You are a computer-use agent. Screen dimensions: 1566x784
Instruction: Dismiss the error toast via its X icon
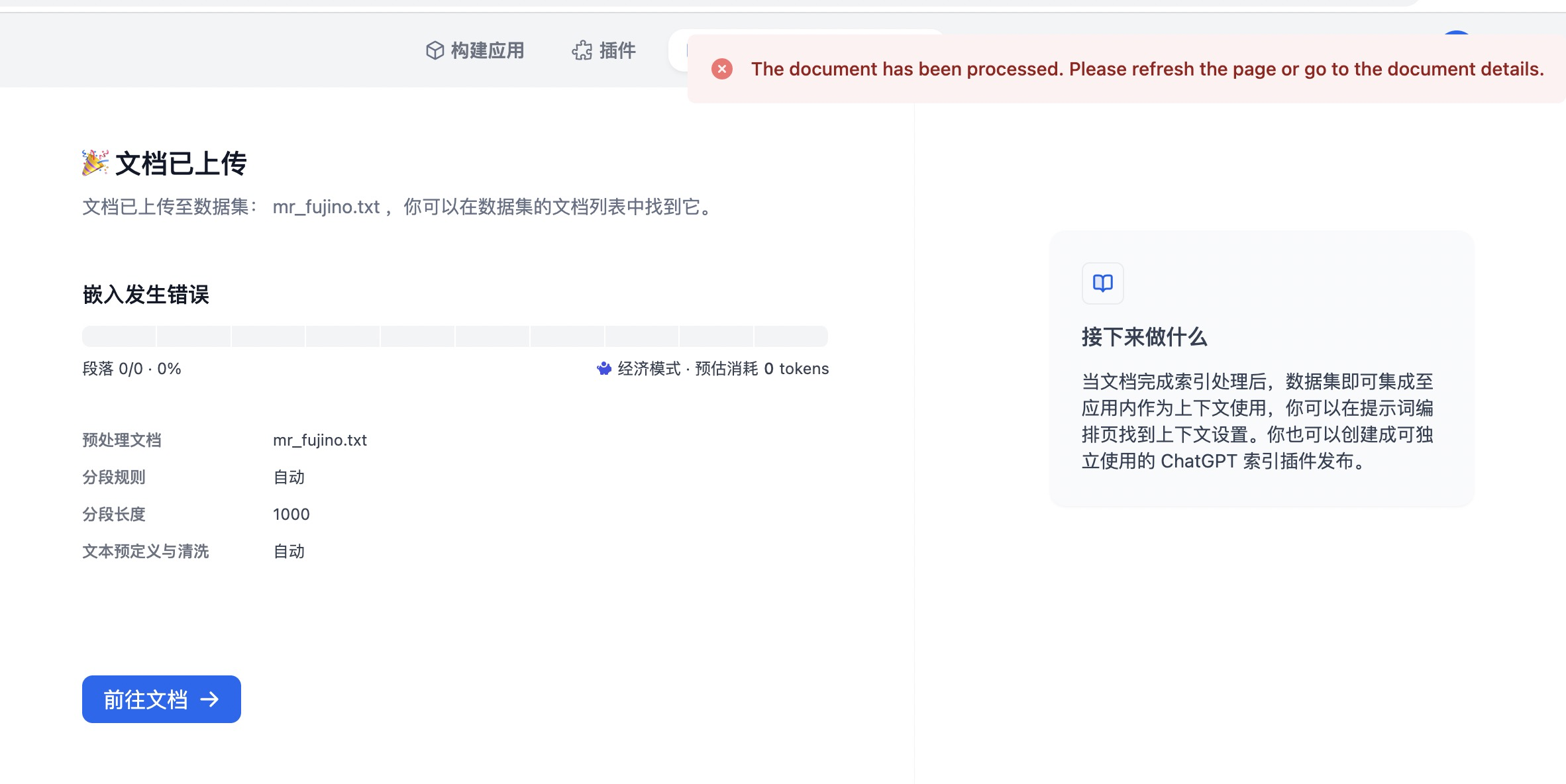coord(723,68)
